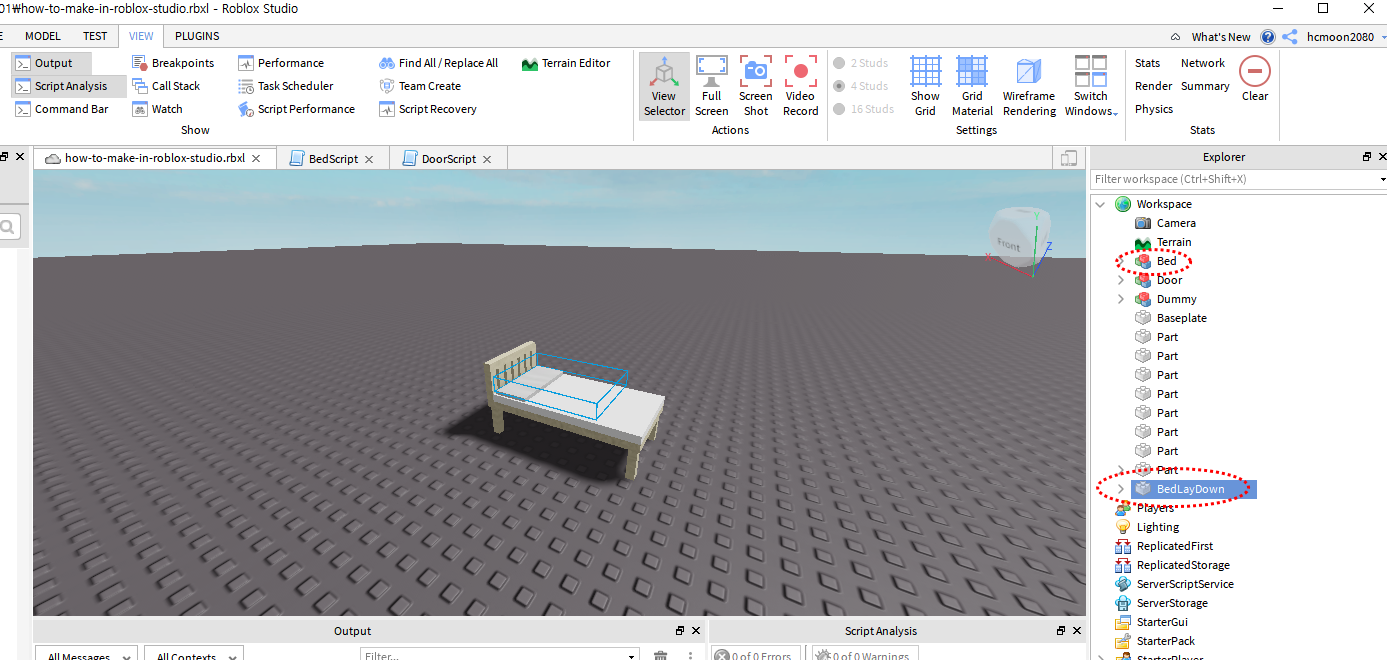Start a Video Record

[x=801, y=86]
